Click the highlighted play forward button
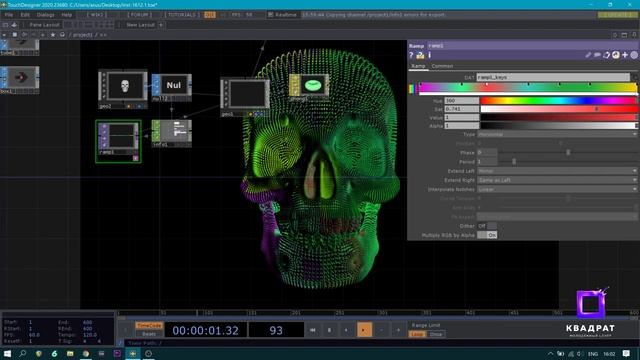This screenshot has width=640, height=360. coord(364,330)
